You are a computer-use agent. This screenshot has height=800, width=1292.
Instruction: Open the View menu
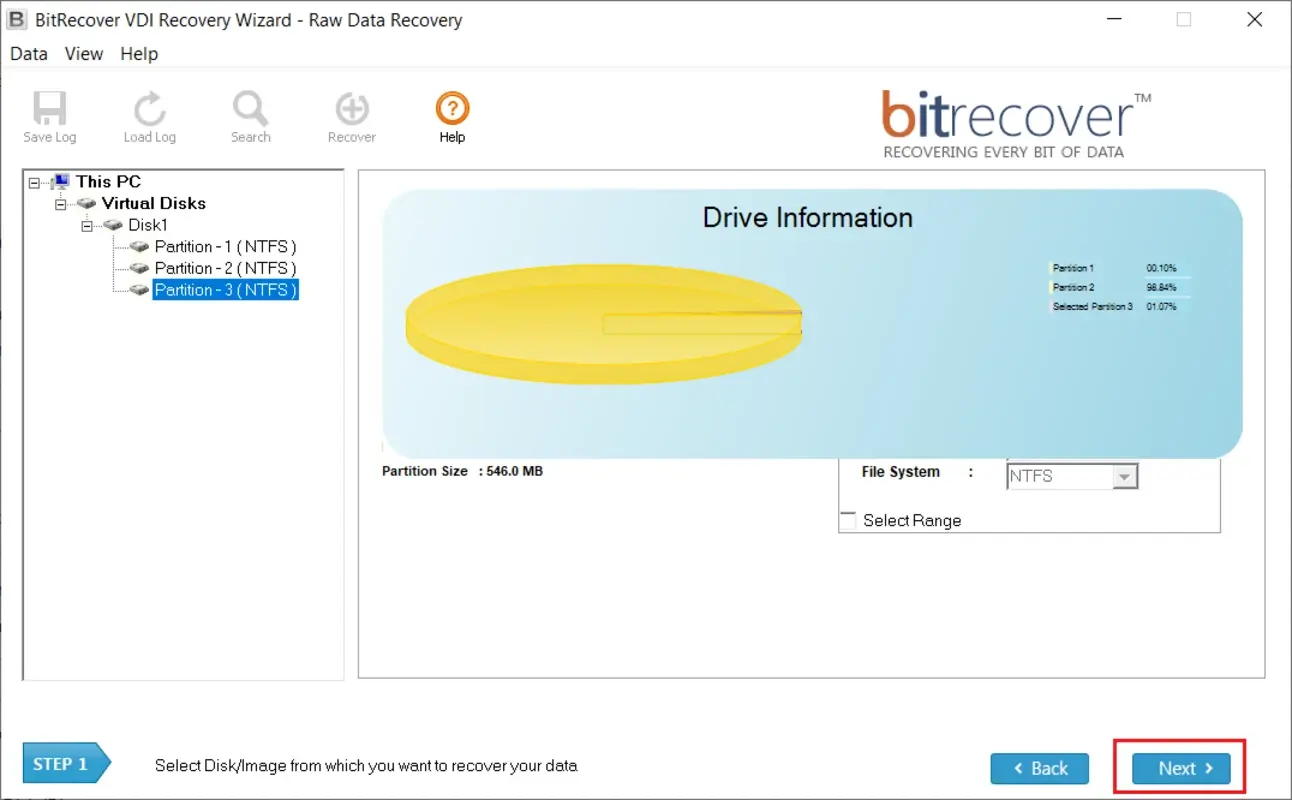coord(83,54)
